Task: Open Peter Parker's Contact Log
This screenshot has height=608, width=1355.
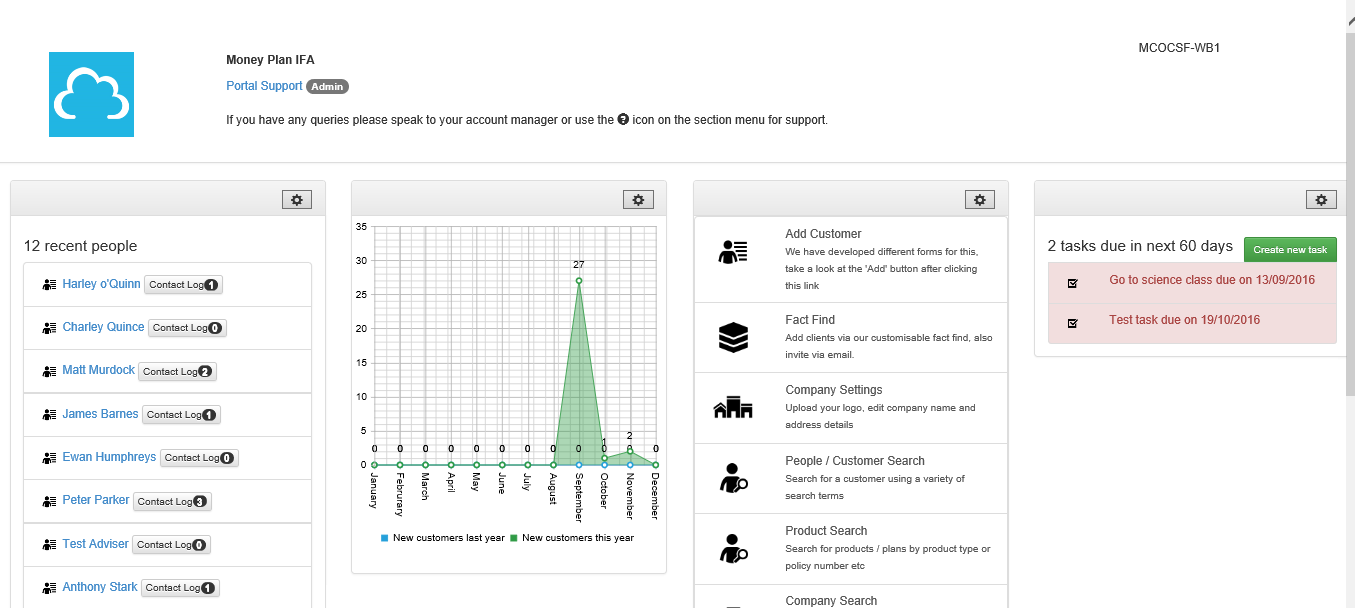Action: point(172,502)
